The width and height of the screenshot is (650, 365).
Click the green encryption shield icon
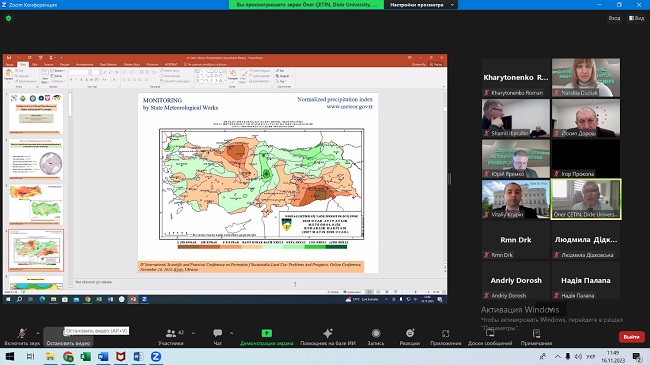click(9, 18)
